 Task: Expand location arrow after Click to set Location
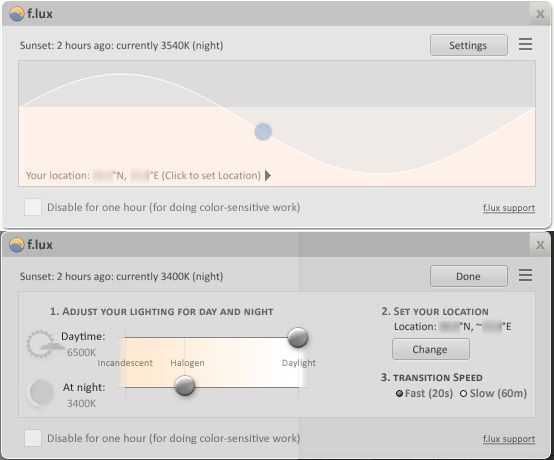coord(268,175)
